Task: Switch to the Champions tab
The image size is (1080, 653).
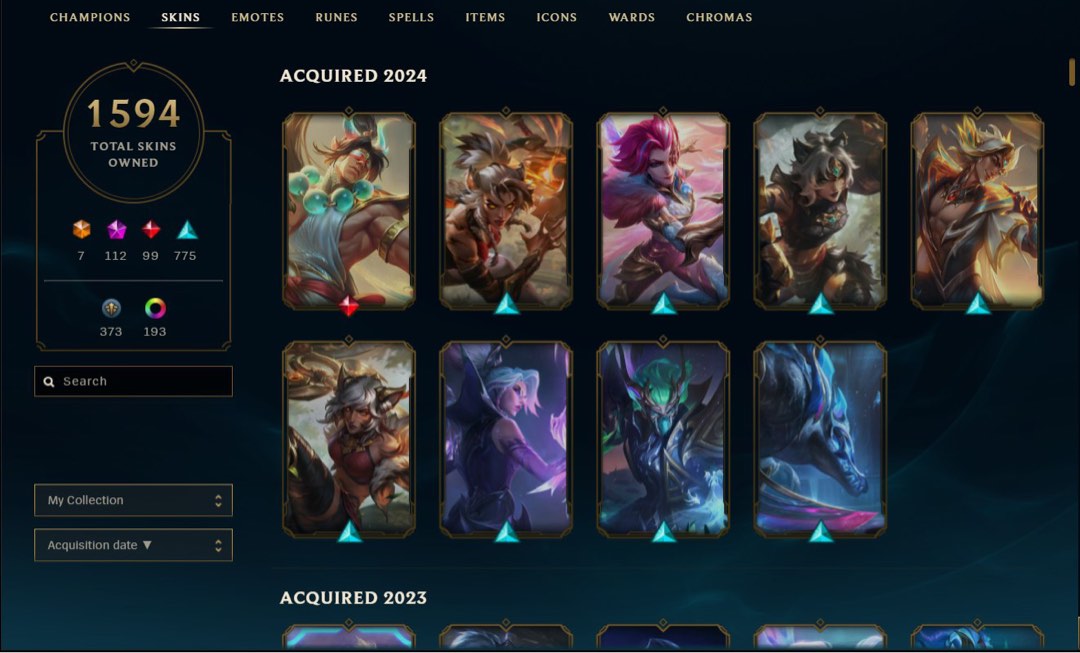Action: tap(90, 17)
